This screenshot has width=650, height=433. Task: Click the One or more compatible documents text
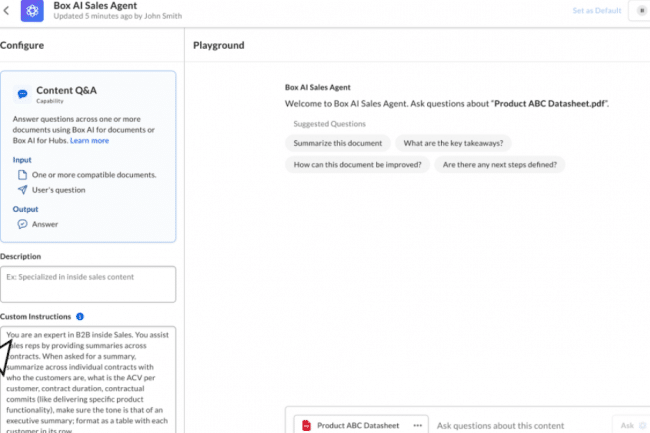94,175
